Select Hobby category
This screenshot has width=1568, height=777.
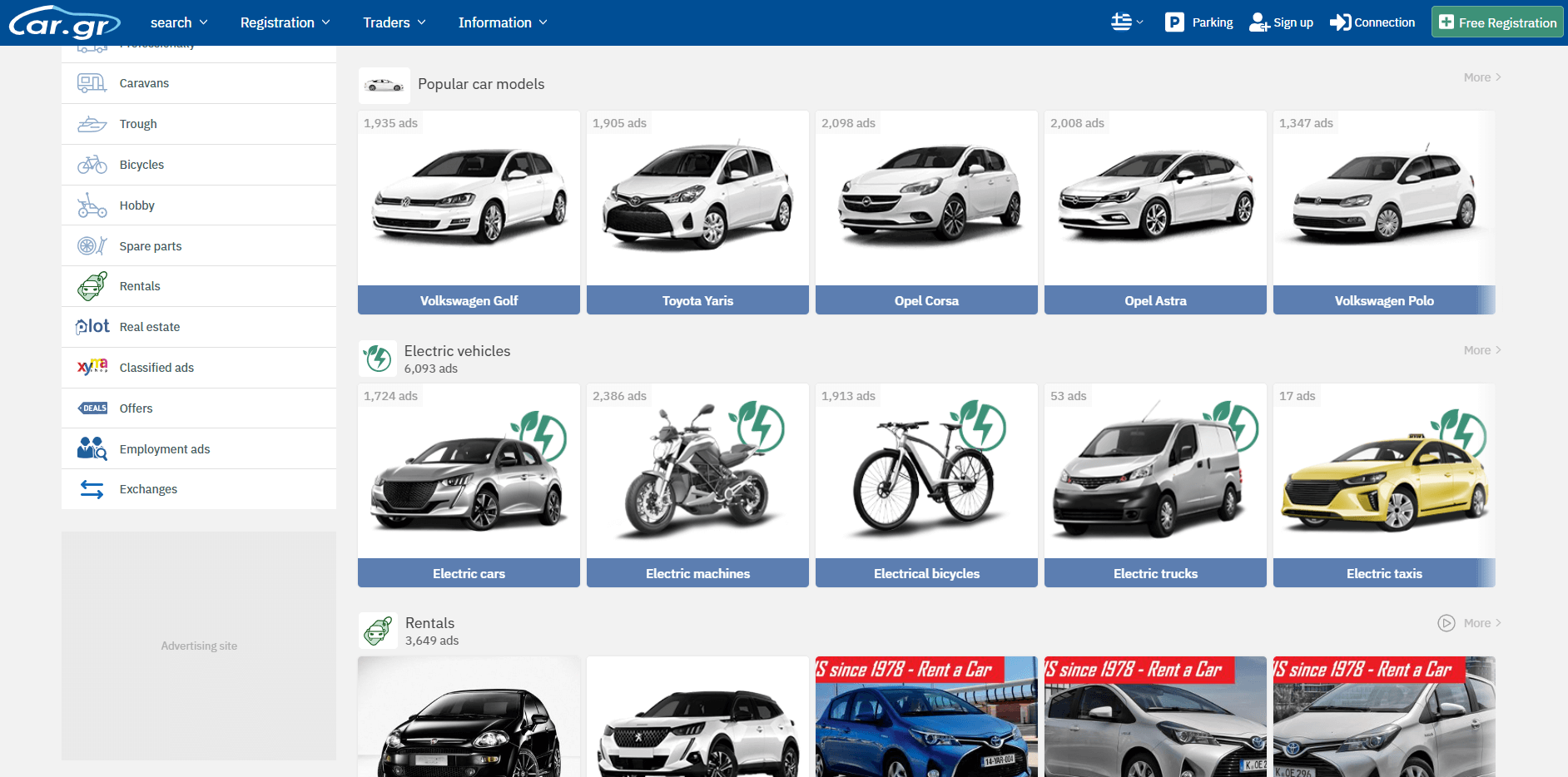click(199, 205)
